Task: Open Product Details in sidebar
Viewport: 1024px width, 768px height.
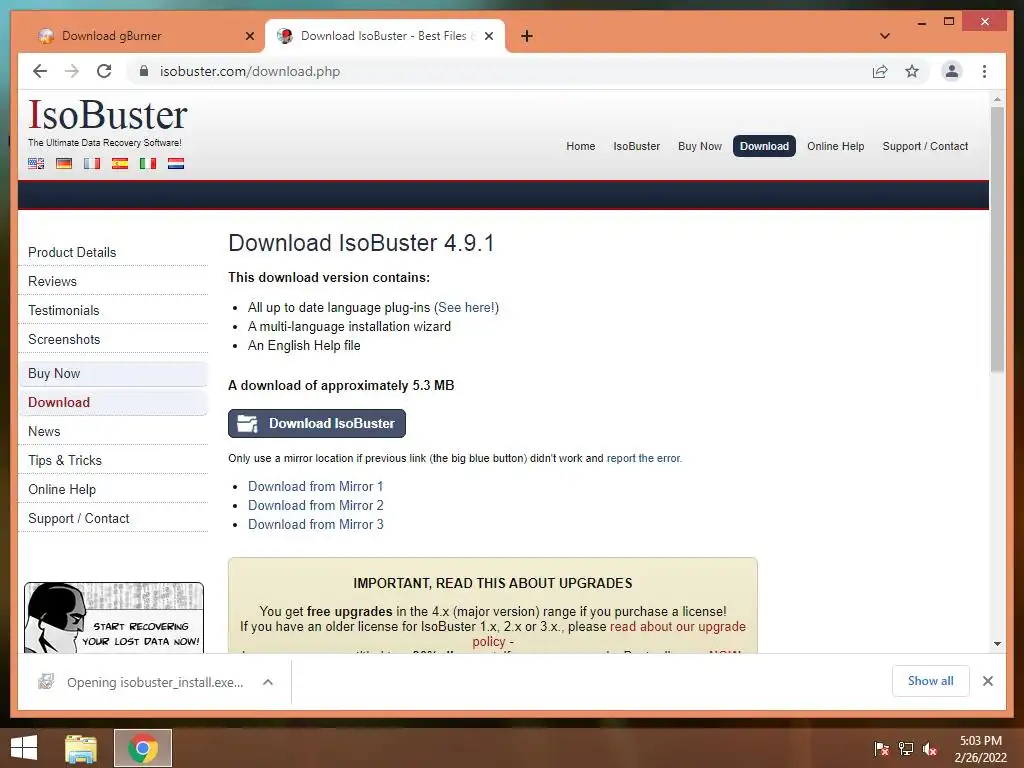Action: pyautogui.click(x=72, y=253)
